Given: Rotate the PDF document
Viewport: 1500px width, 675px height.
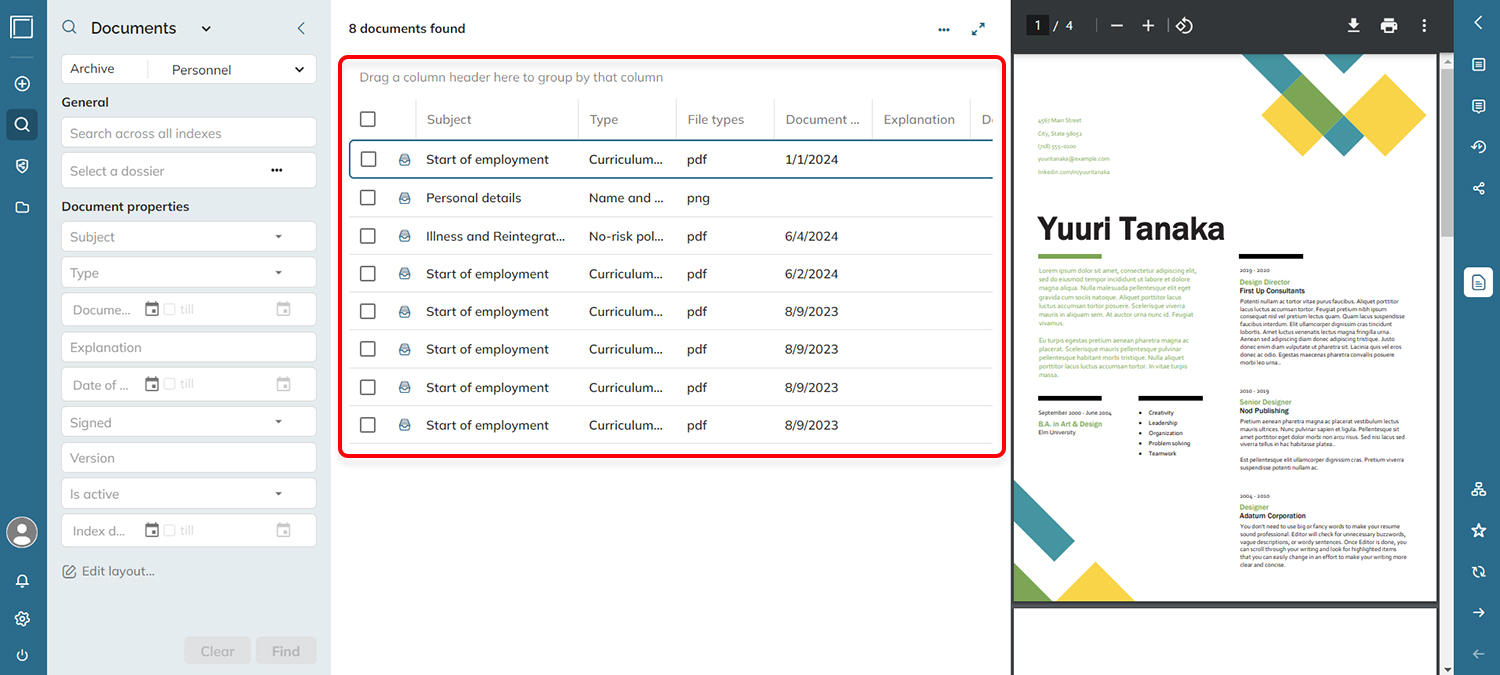Looking at the screenshot, I should [x=1184, y=26].
